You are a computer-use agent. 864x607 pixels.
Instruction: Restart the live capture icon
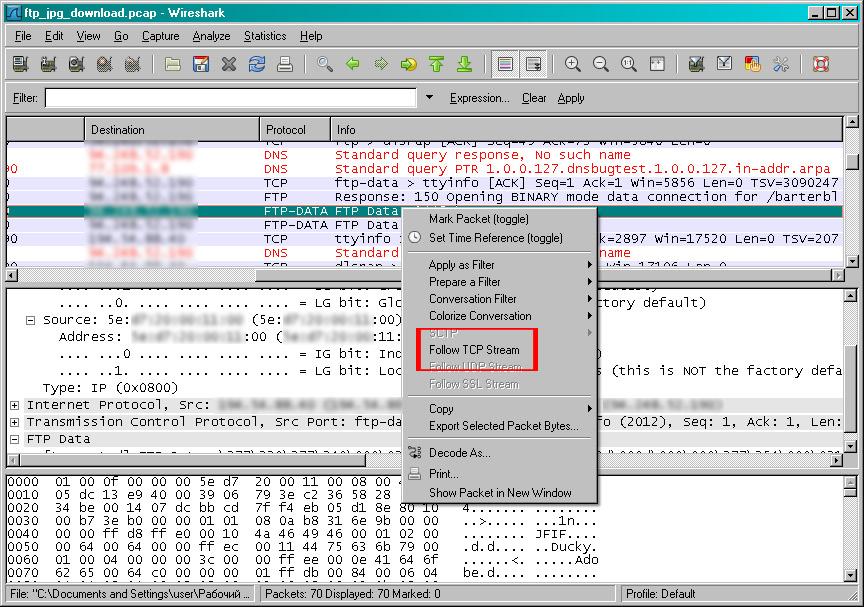[133, 64]
